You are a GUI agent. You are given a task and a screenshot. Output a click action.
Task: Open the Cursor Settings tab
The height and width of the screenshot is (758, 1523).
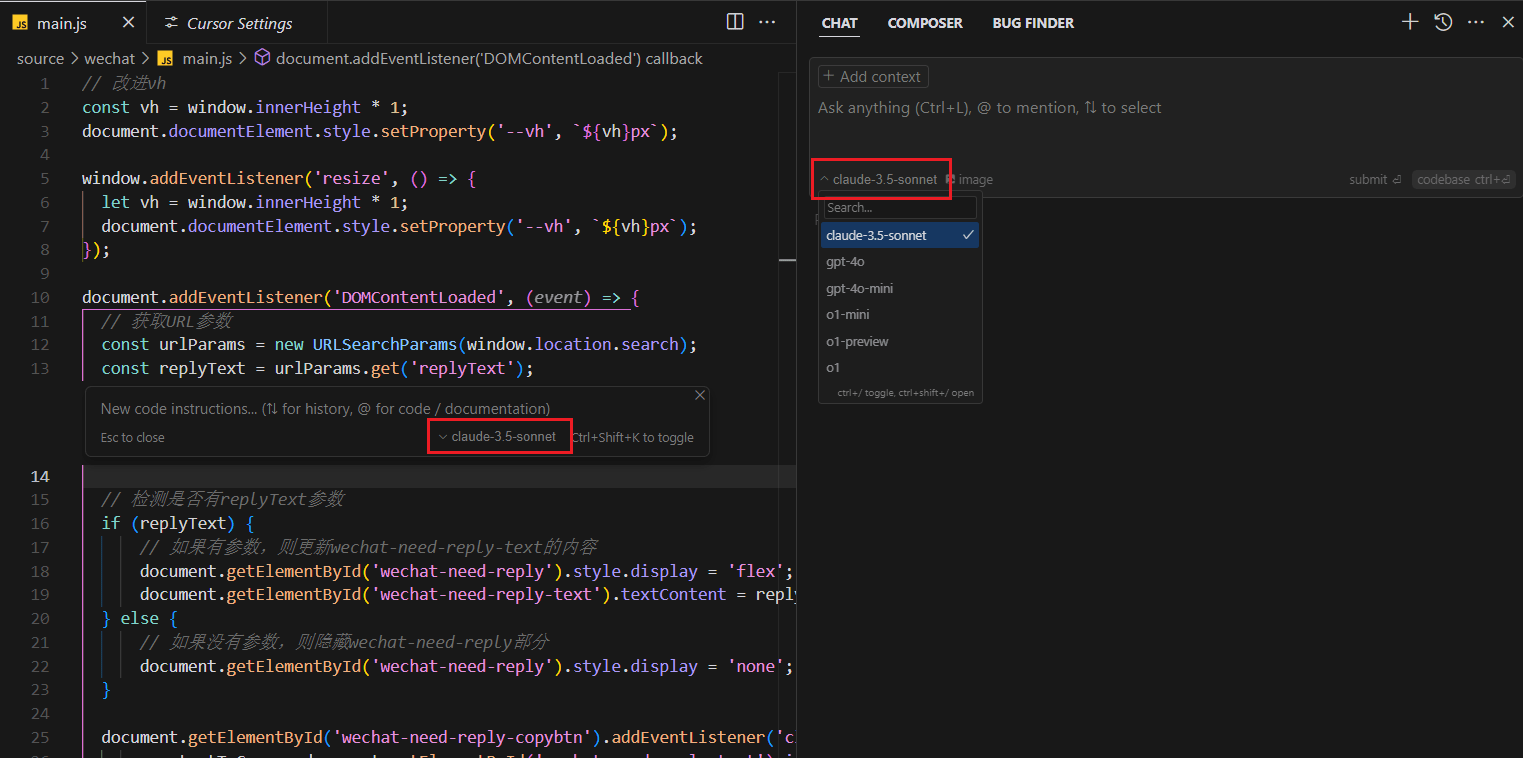tap(239, 23)
